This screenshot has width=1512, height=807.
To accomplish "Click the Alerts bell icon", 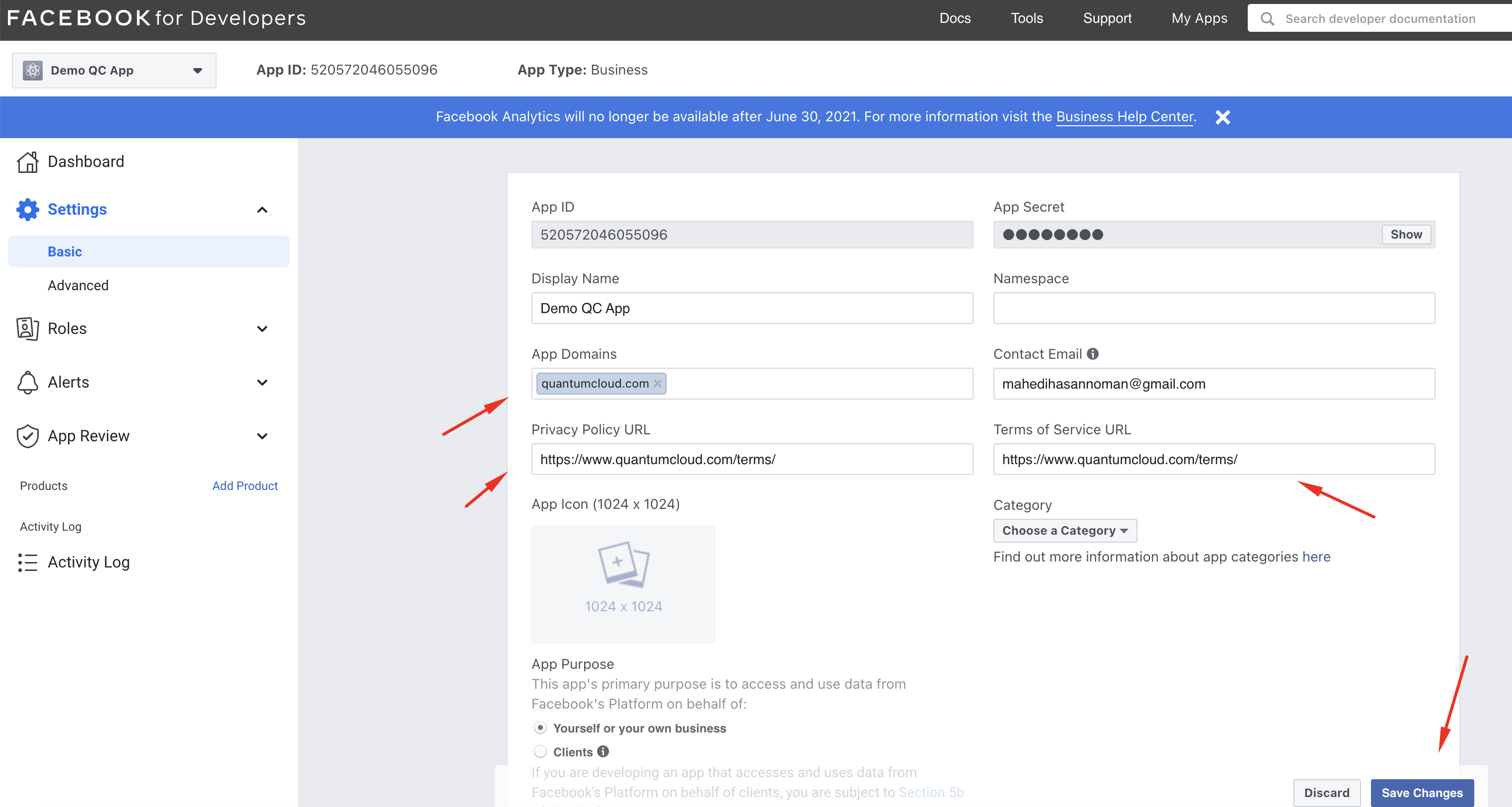I will click(x=28, y=382).
